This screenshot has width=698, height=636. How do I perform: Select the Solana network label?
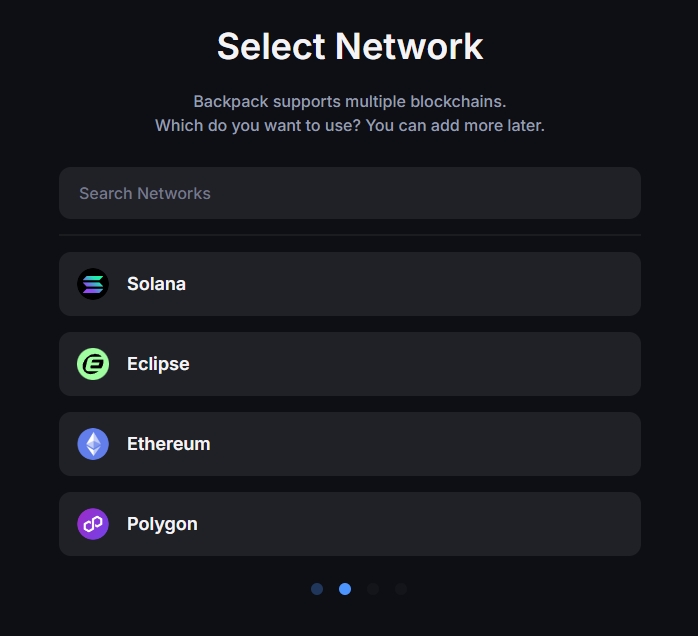click(x=156, y=284)
